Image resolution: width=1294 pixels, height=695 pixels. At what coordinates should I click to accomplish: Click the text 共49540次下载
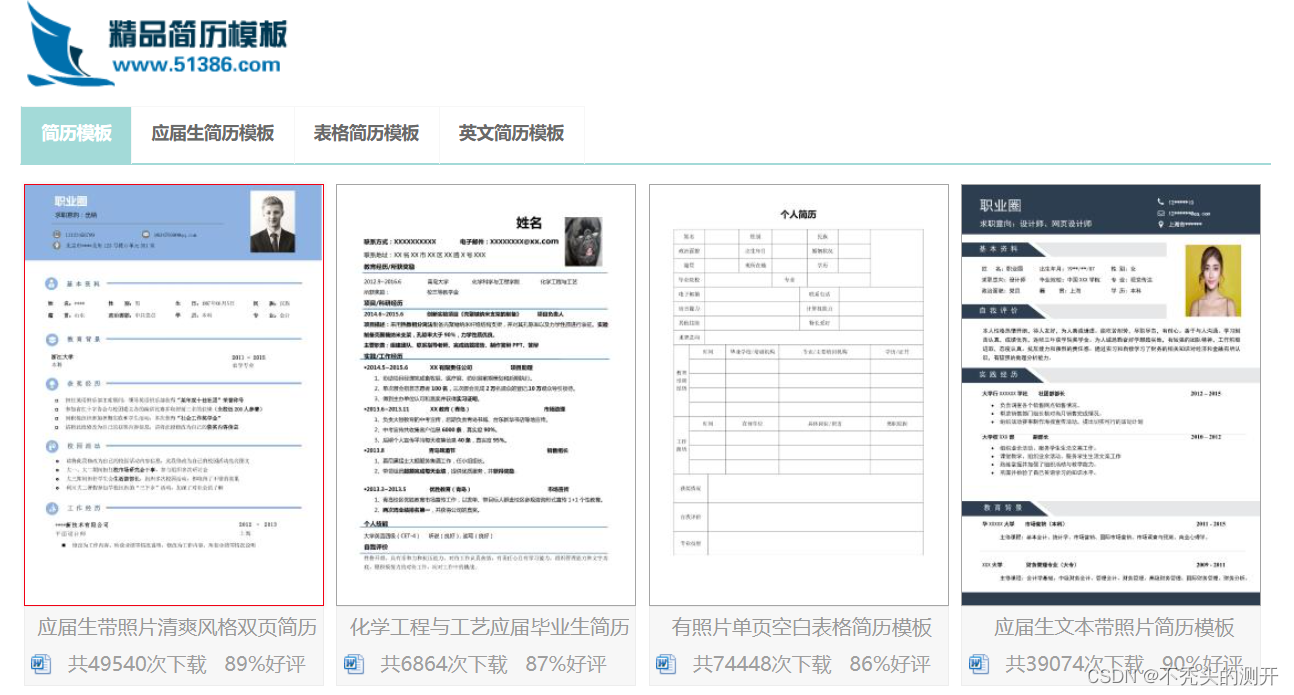[137, 664]
